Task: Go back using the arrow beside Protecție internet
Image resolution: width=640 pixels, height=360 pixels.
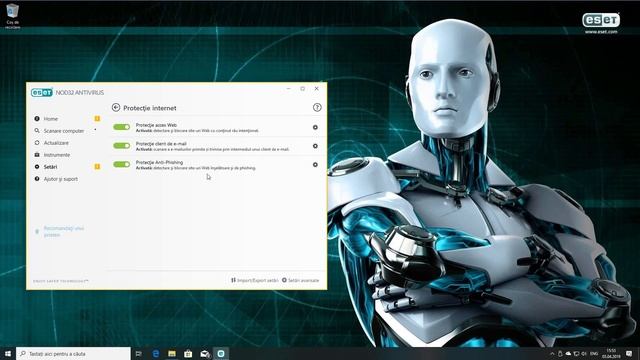Action: point(116,107)
